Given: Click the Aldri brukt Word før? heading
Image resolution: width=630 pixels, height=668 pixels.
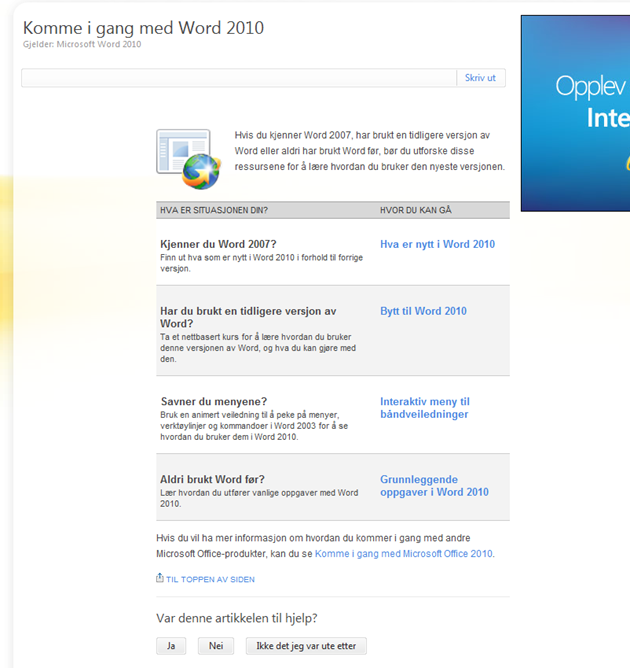Looking at the screenshot, I should (212, 480).
